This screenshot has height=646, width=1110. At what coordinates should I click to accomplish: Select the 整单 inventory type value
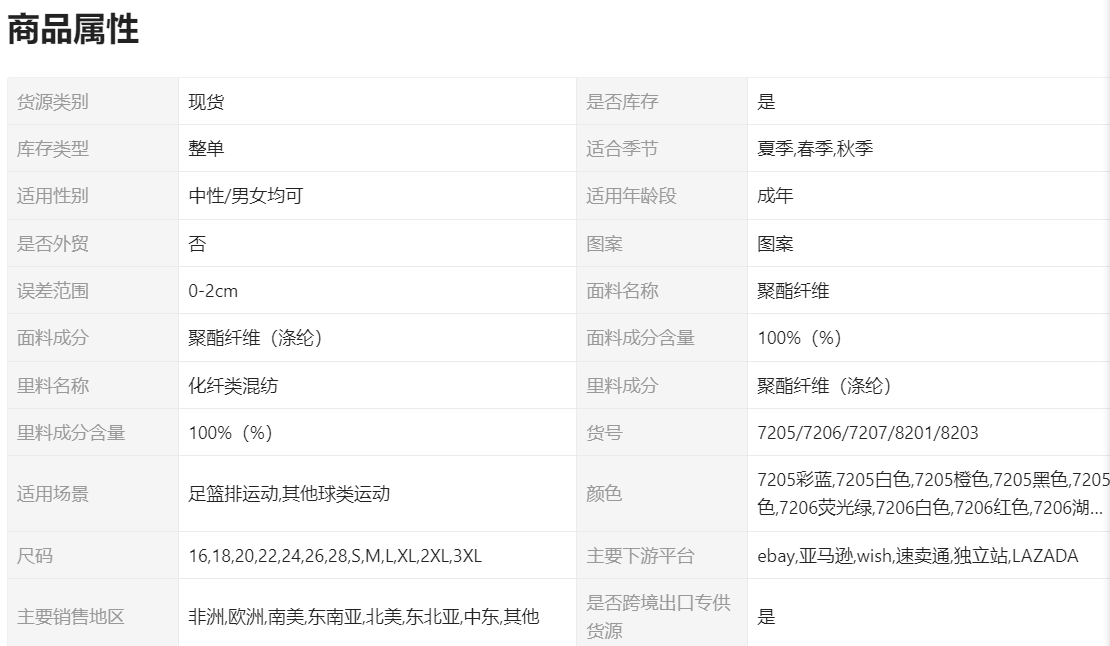pyautogui.click(x=206, y=149)
